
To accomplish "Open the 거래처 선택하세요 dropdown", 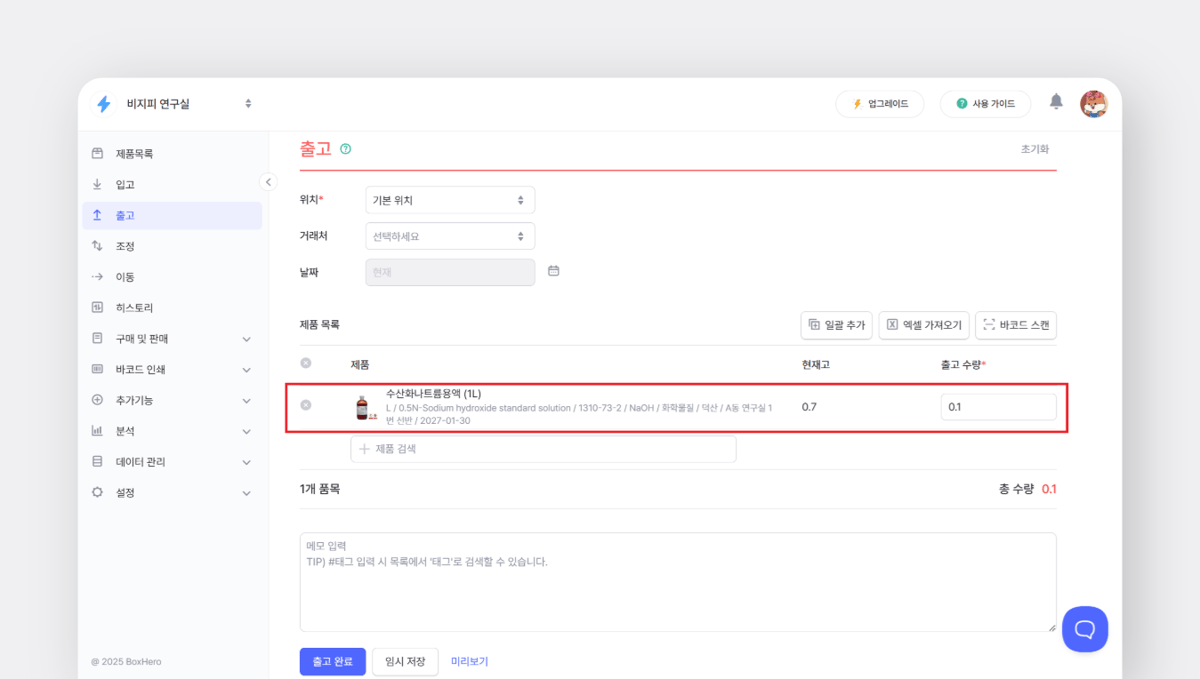I will click(x=449, y=235).
